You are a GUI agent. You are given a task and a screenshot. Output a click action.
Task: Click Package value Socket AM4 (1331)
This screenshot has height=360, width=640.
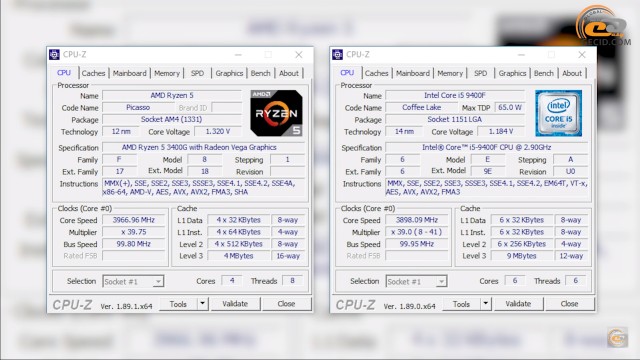click(x=172, y=120)
